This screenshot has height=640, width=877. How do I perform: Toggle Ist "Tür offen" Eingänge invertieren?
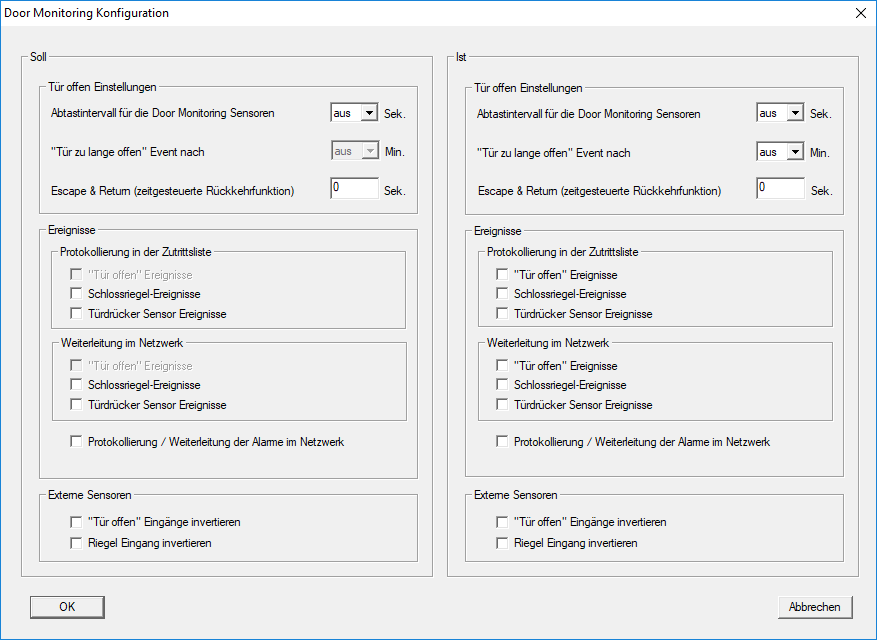(502, 522)
